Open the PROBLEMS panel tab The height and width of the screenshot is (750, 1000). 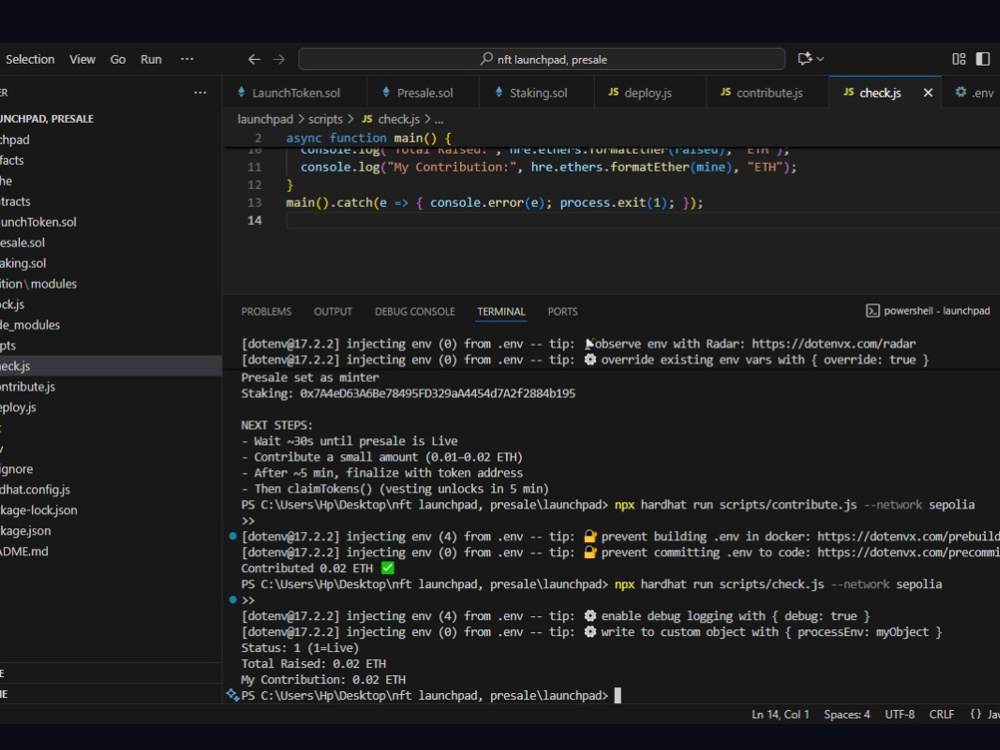266,312
